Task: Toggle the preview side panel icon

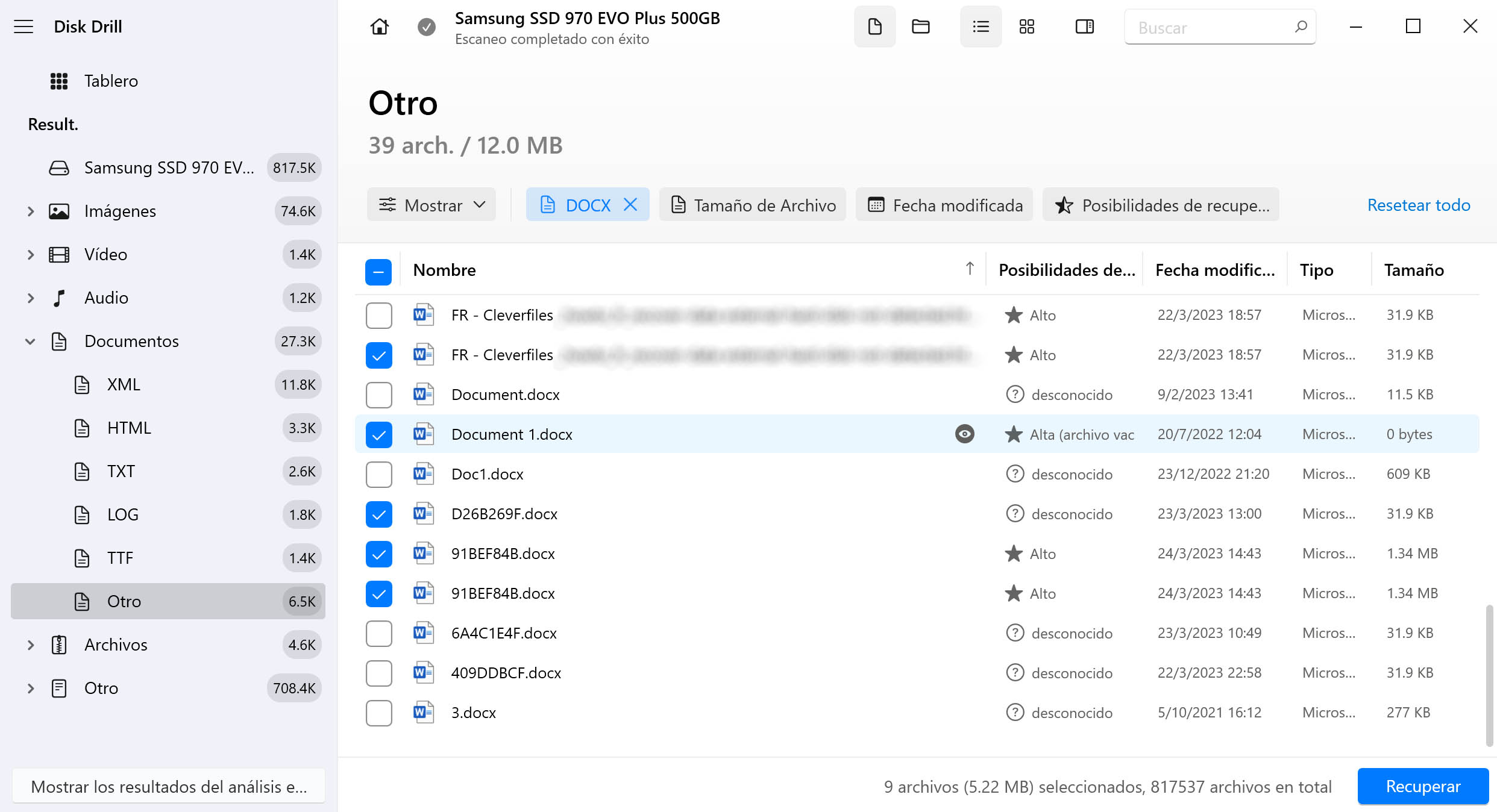Action: (1084, 27)
